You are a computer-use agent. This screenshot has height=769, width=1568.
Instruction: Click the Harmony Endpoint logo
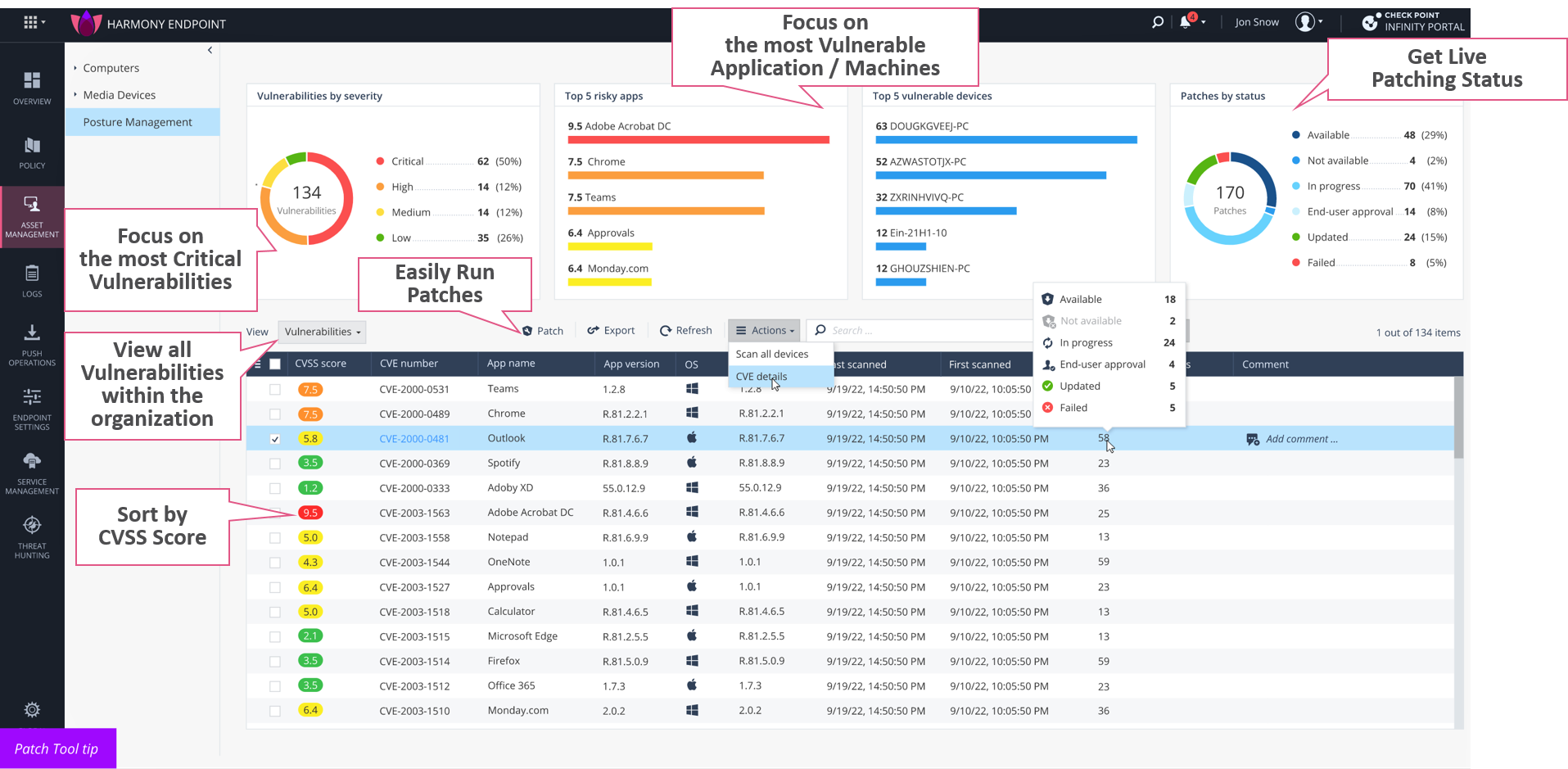click(x=86, y=24)
